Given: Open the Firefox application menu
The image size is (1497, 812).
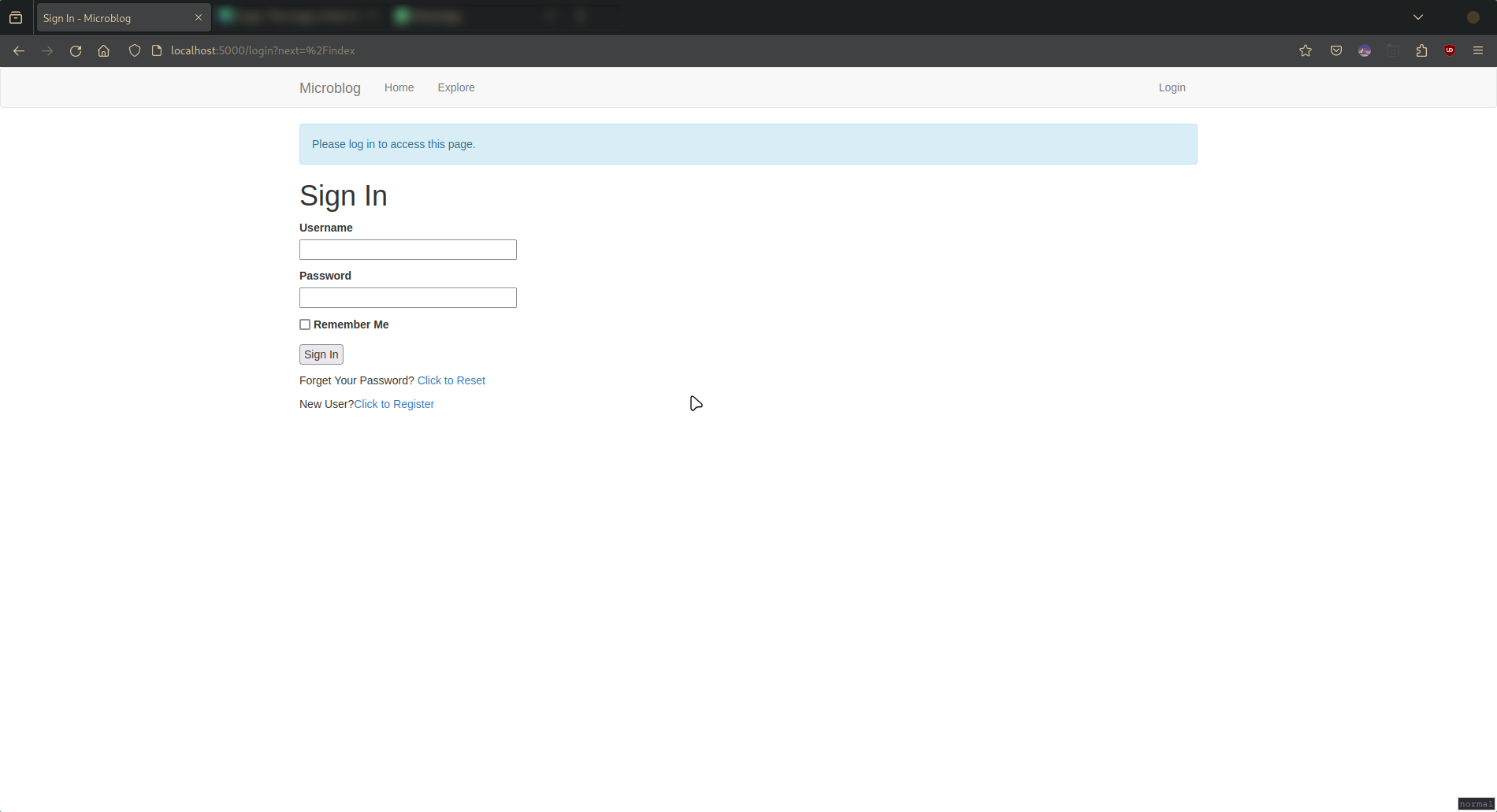Looking at the screenshot, I should click(1478, 50).
